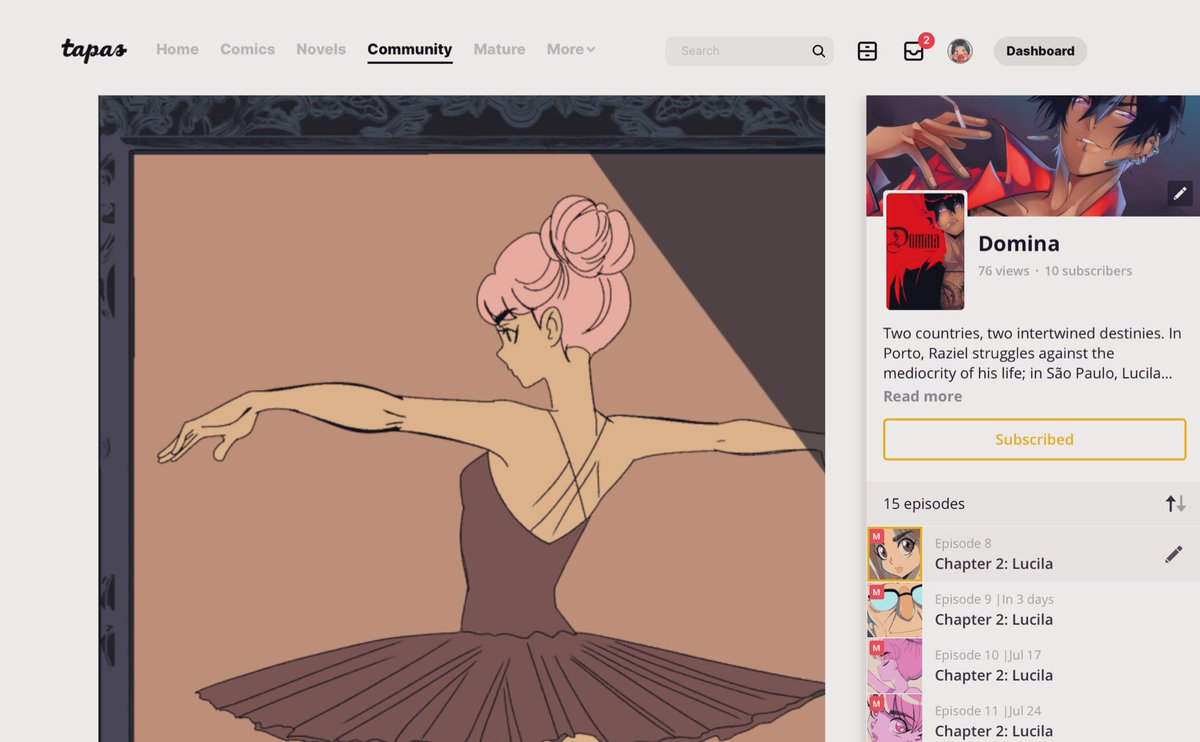Click inside the Search input field
This screenshot has width=1200, height=742.
pos(740,50)
